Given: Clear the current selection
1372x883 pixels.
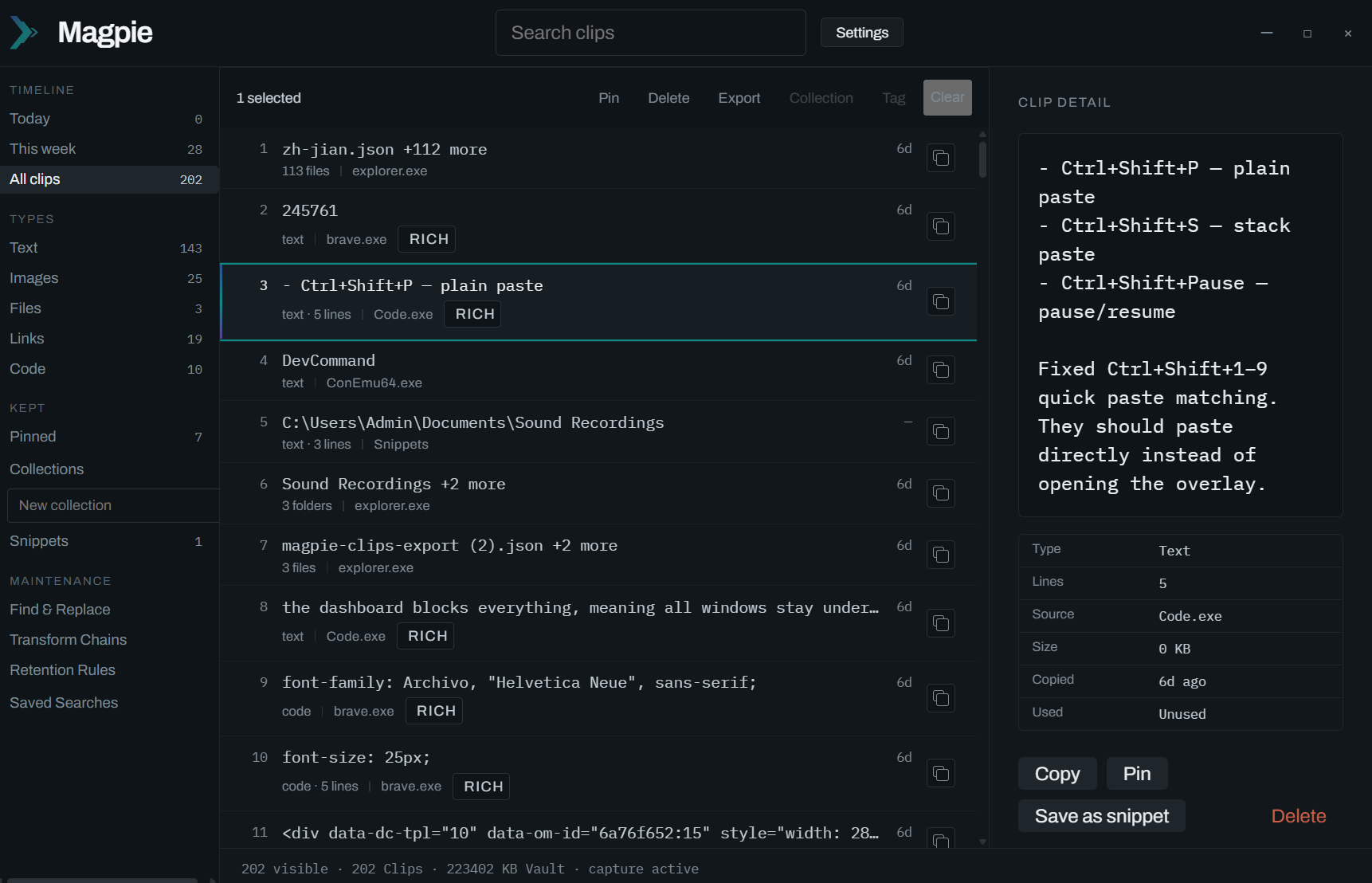Looking at the screenshot, I should (x=947, y=97).
